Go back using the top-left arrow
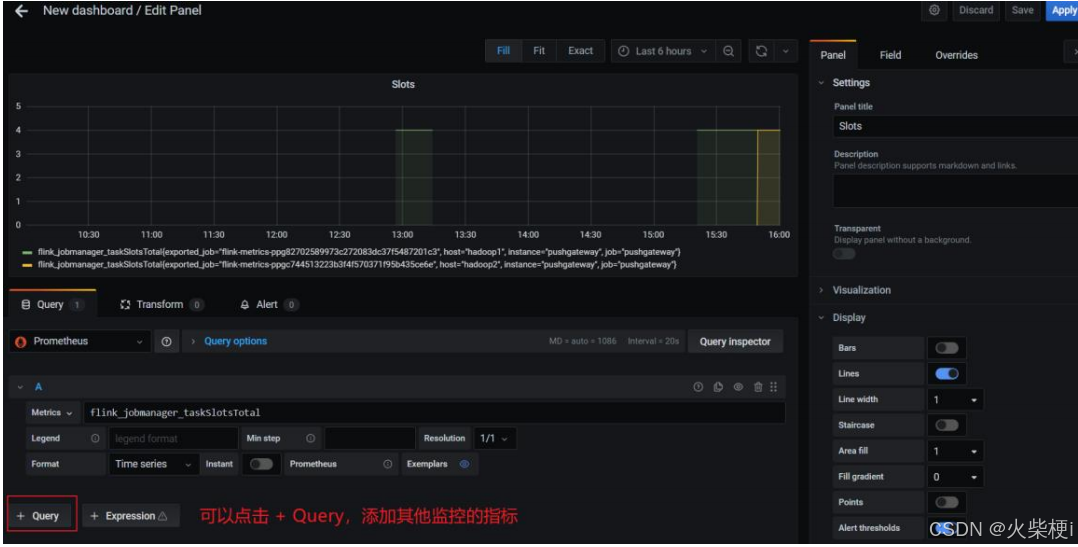The image size is (1078, 547). tap(21, 11)
